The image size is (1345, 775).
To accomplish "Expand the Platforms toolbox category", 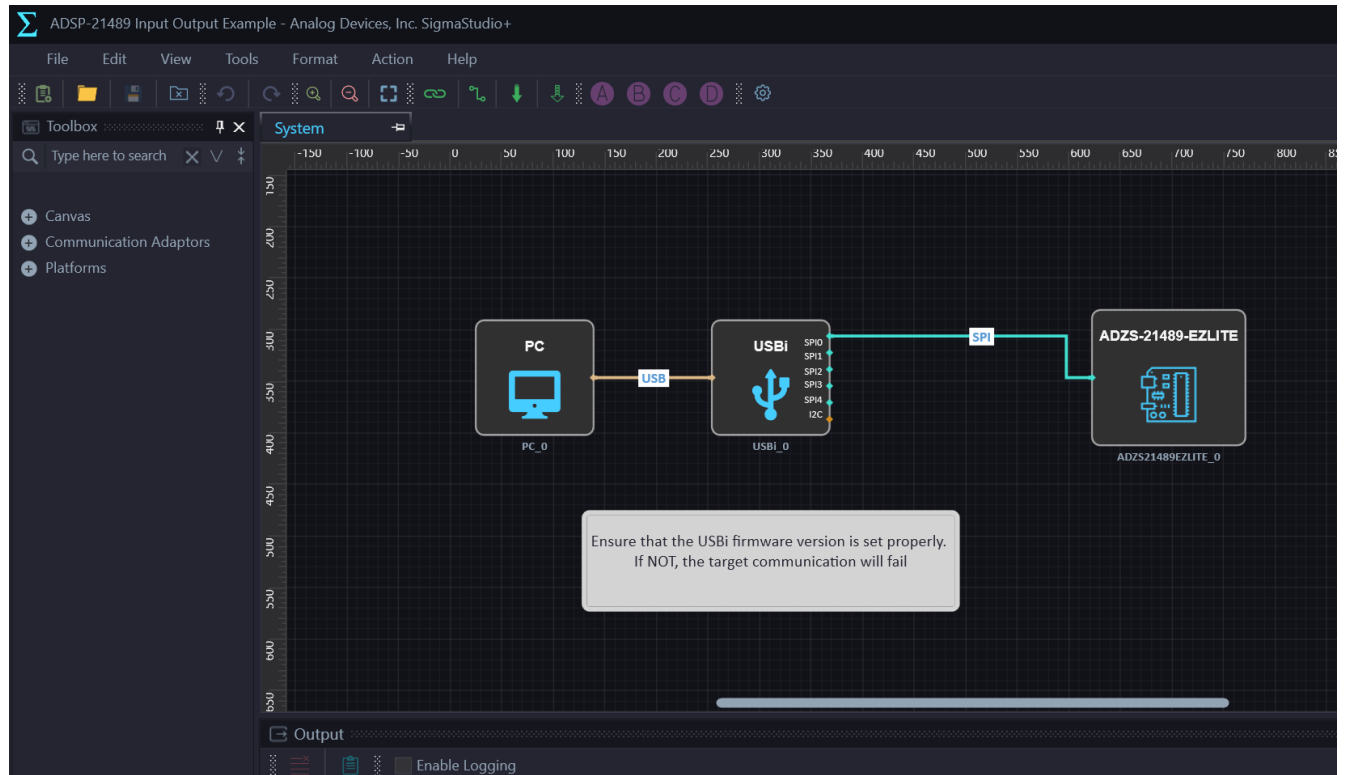I will (29, 268).
